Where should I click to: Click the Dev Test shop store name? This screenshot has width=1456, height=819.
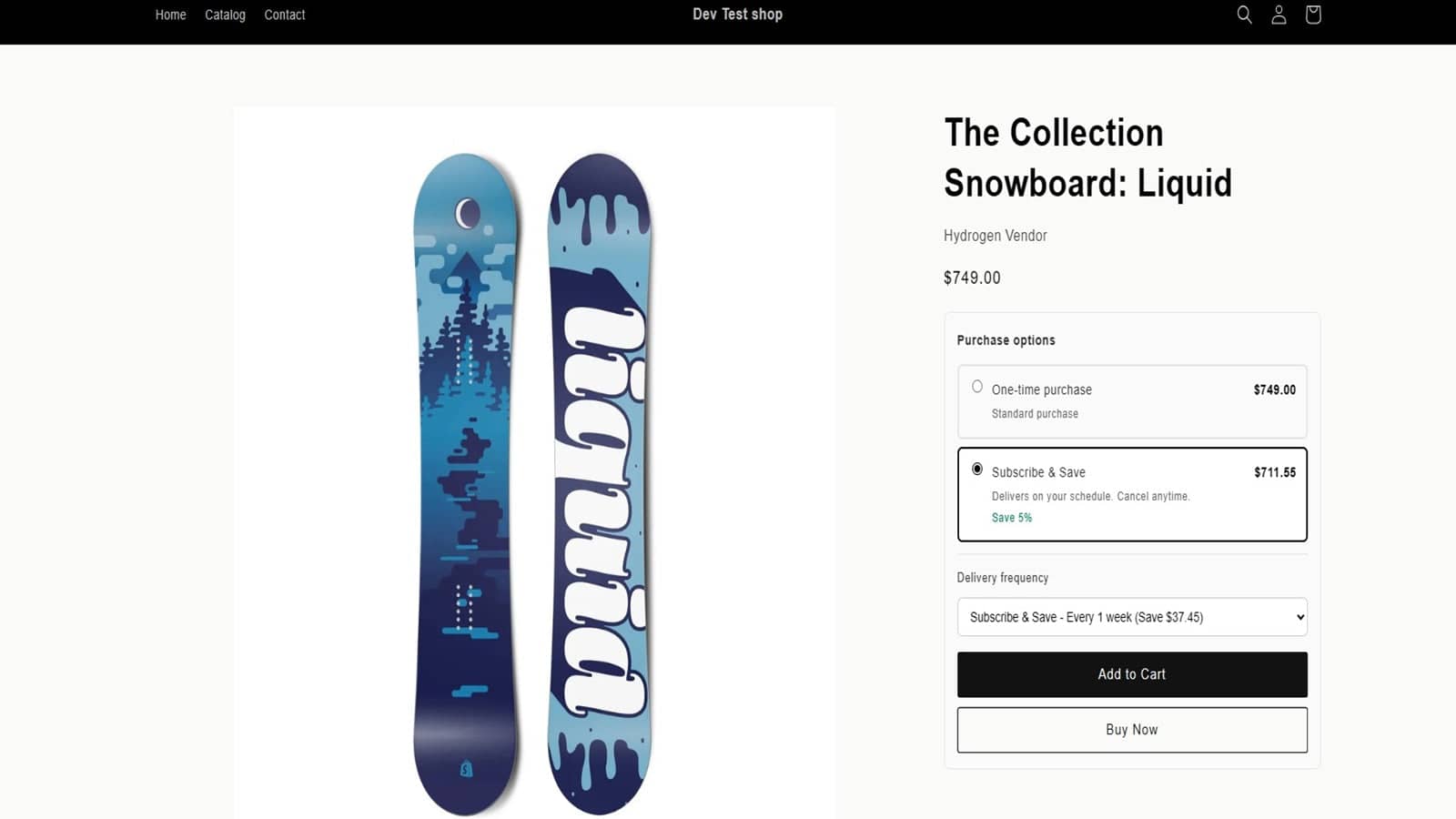737,15
